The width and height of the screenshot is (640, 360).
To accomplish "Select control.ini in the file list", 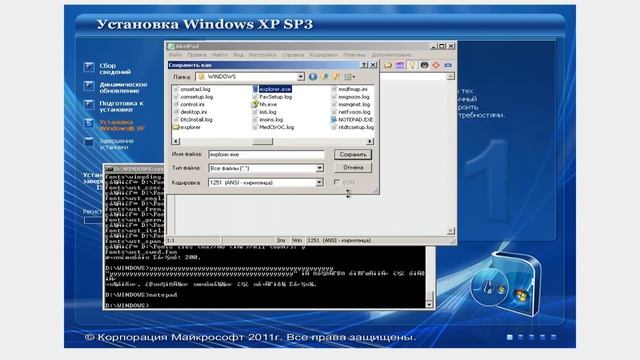I will tap(192, 104).
